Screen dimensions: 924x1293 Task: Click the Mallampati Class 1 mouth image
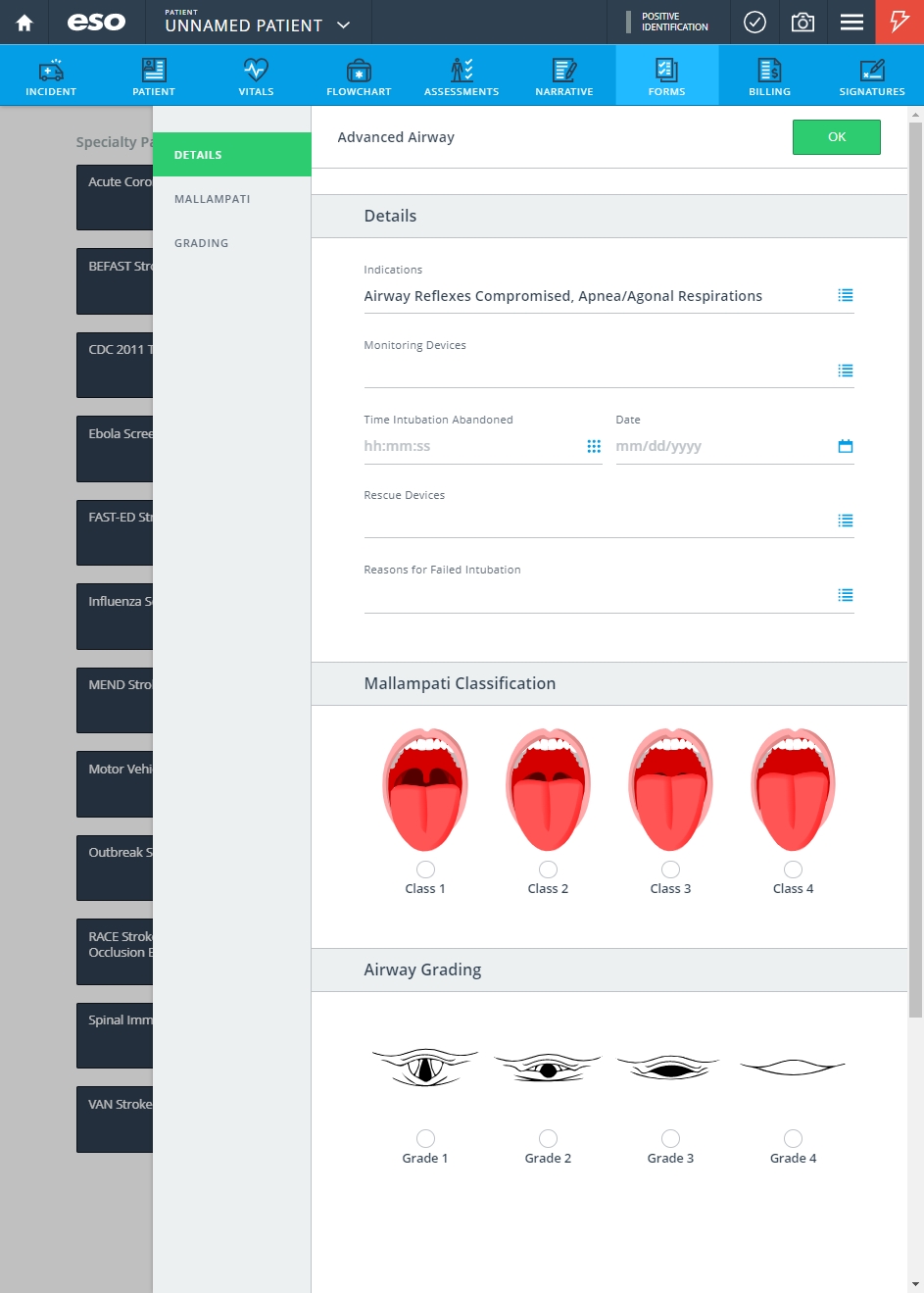pyautogui.click(x=425, y=789)
